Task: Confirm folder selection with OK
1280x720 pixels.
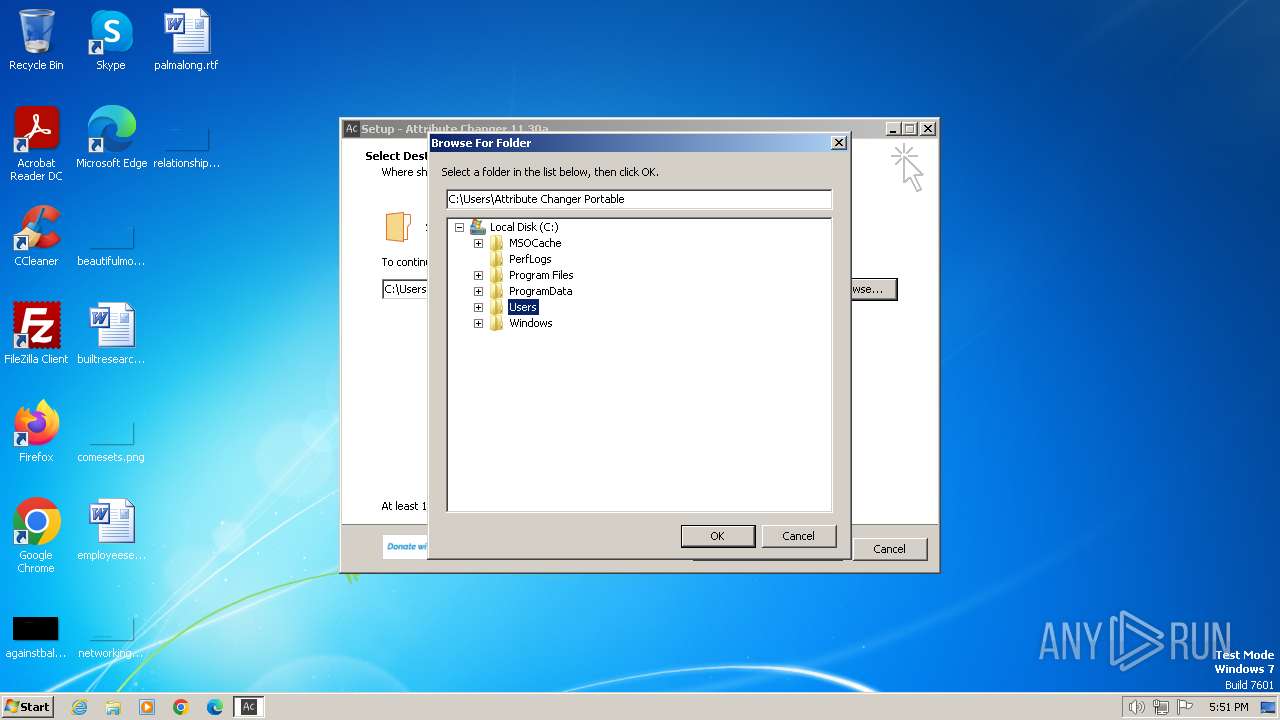Action: (x=717, y=536)
